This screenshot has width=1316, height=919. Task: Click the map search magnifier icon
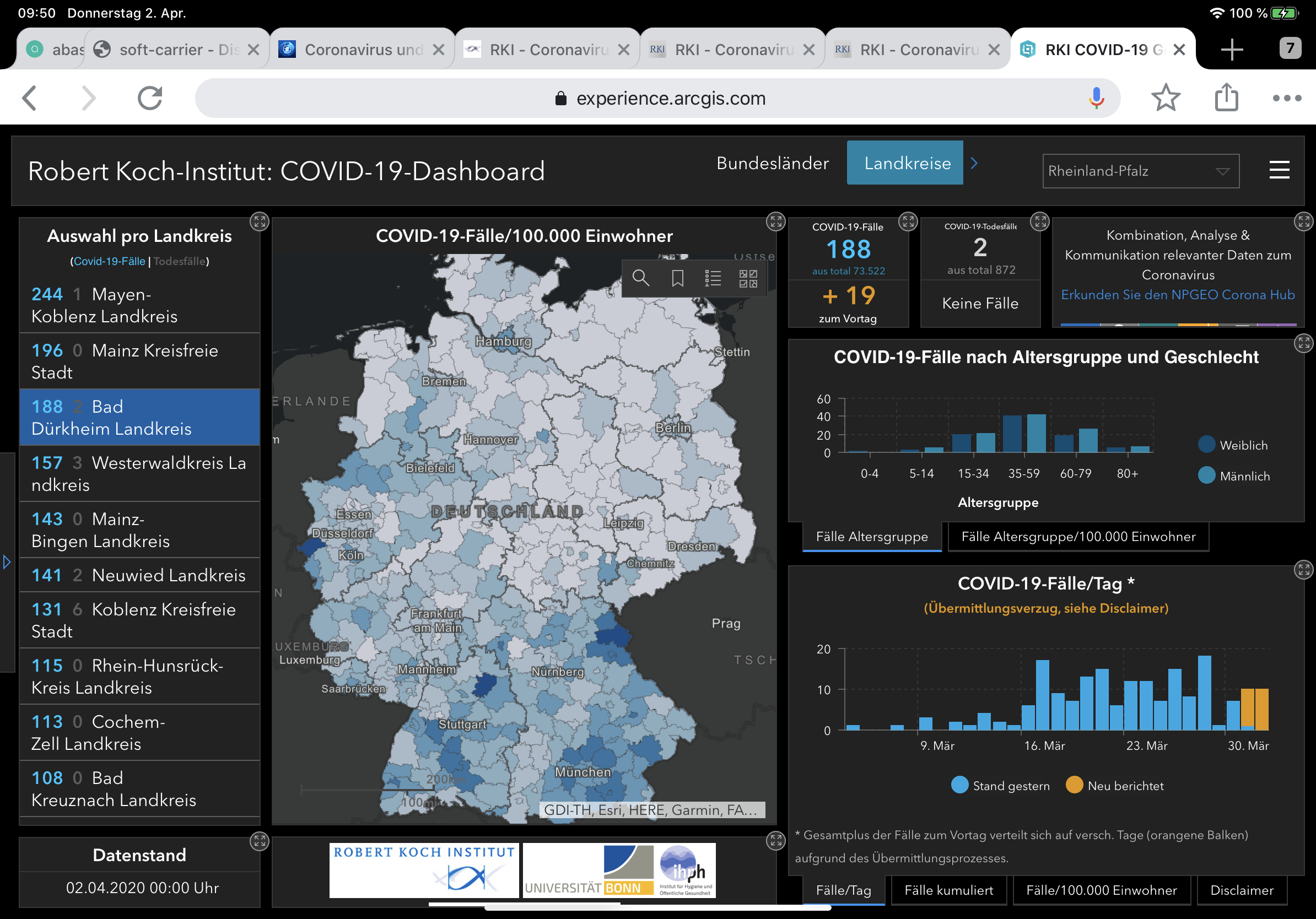(640, 278)
